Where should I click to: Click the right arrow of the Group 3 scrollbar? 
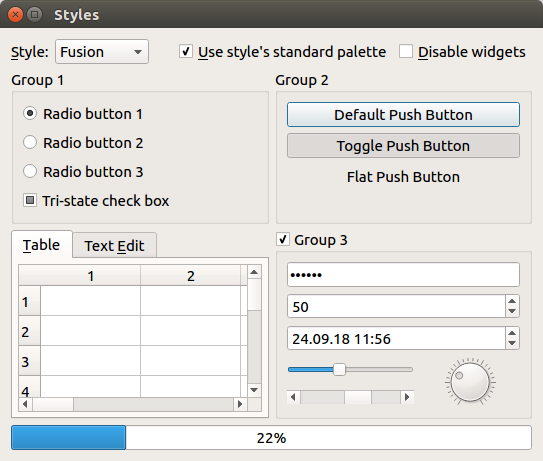[x=407, y=397]
